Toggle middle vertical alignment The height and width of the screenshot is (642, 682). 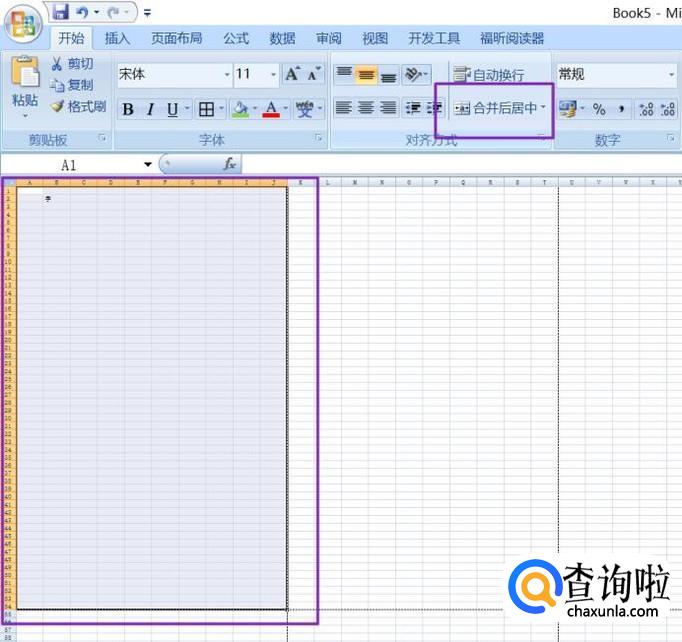[x=366, y=74]
